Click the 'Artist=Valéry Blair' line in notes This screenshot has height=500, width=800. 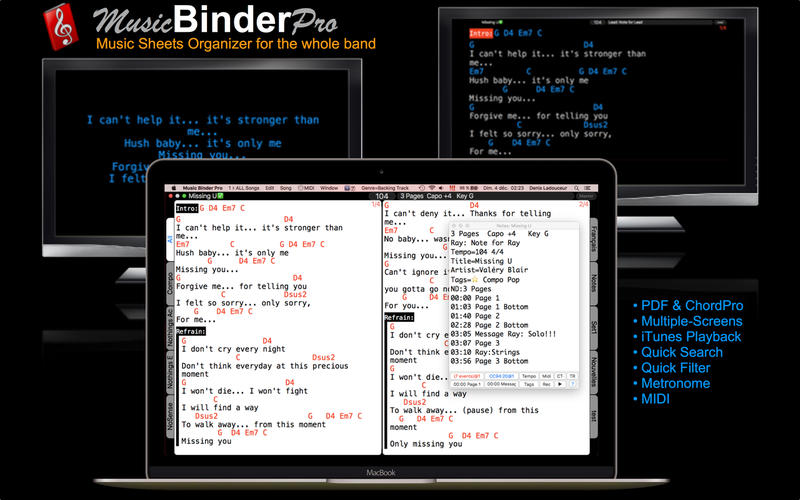pyautogui.click(x=489, y=270)
